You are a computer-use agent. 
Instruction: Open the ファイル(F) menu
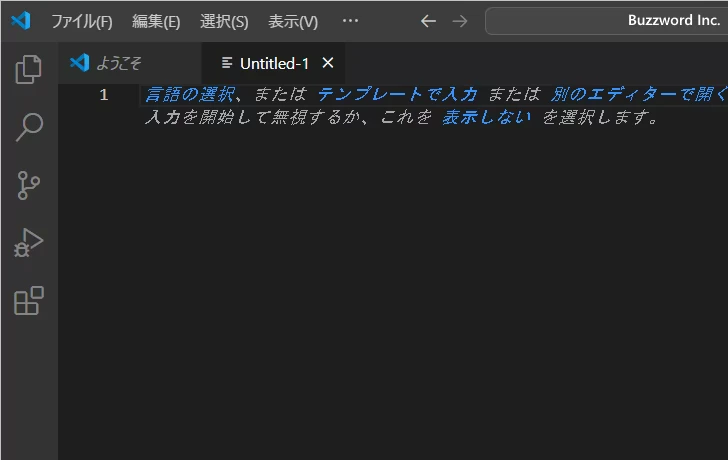[x=82, y=21]
